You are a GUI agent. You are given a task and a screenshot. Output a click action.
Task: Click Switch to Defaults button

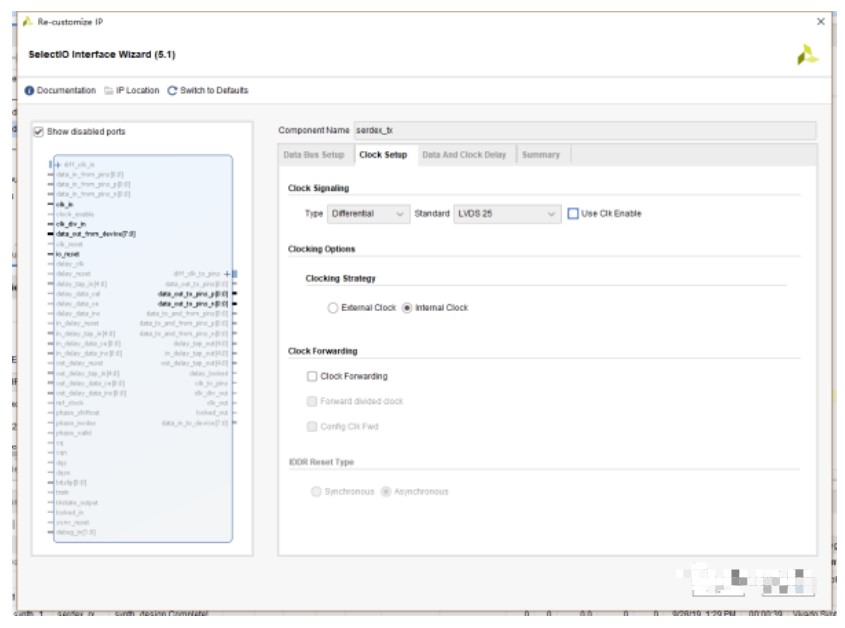pyautogui.click(x=214, y=91)
